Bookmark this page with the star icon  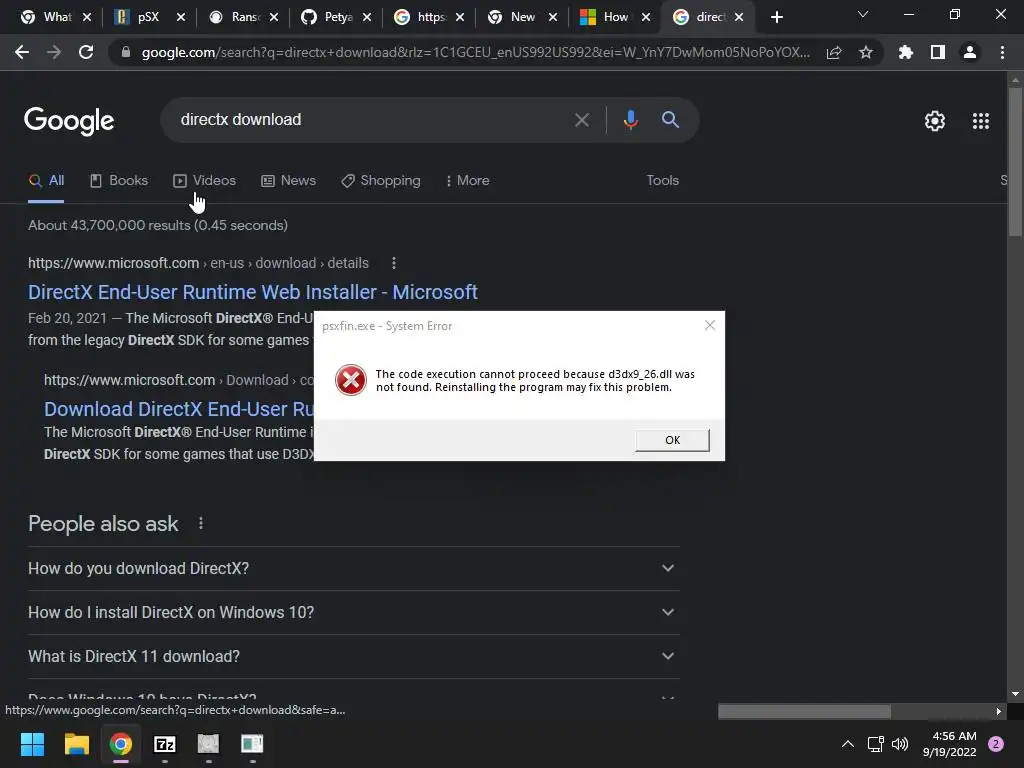pyautogui.click(x=866, y=52)
